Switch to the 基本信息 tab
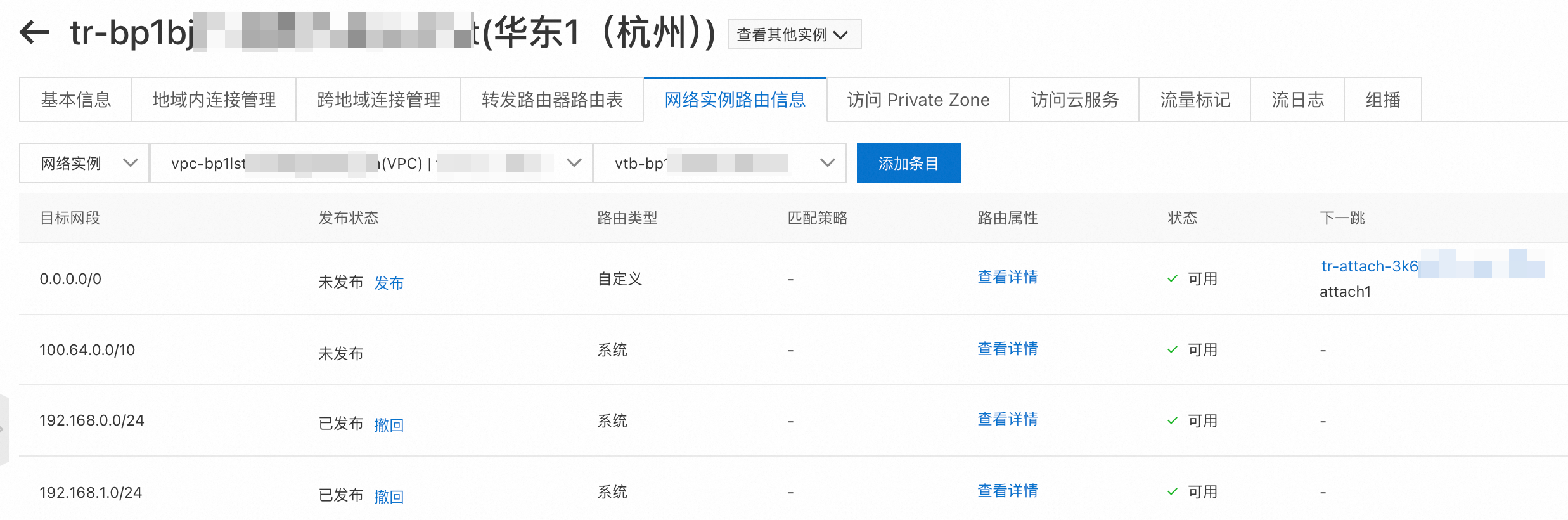The width and height of the screenshot is (1568, 520). (x=75, y=100)
